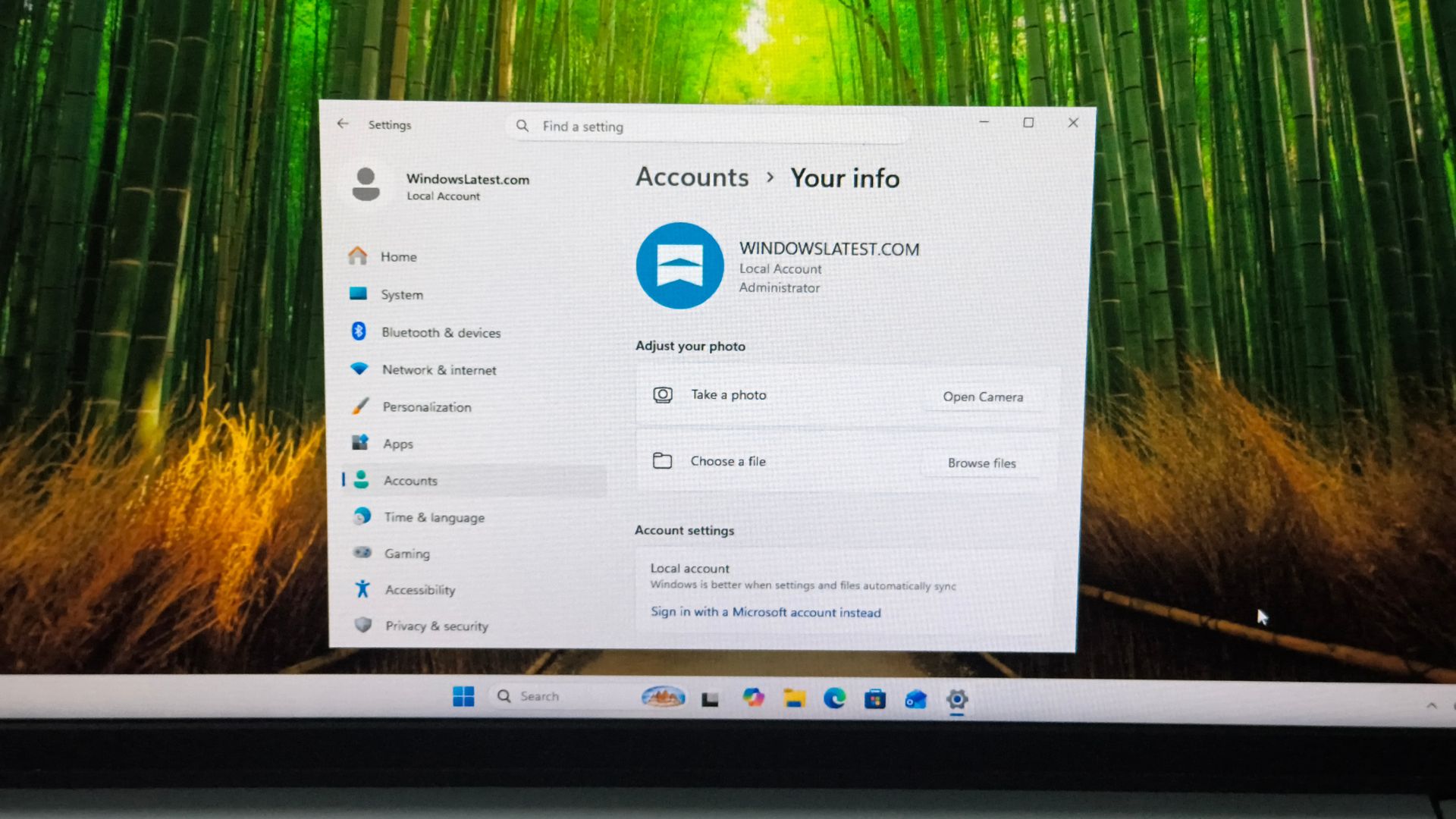Open the Home settings page
Viewport: 1456px width, 819px height.
click(475, 256)
